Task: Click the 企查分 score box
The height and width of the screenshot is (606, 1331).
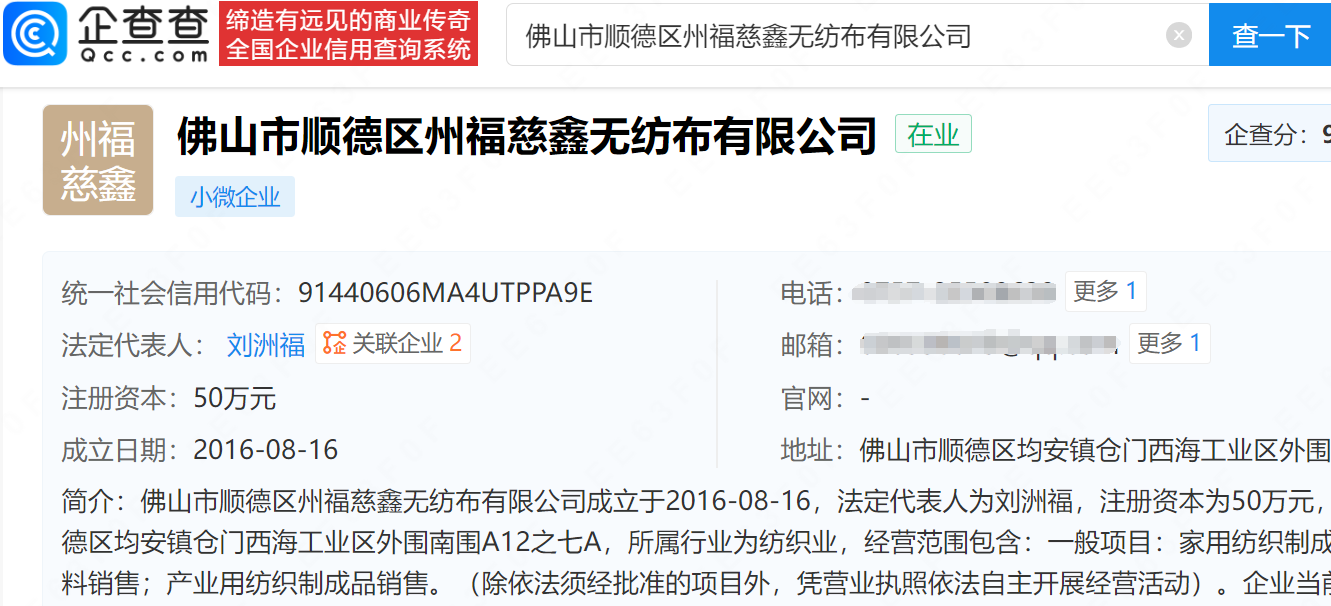Action: pos(1270,133)
